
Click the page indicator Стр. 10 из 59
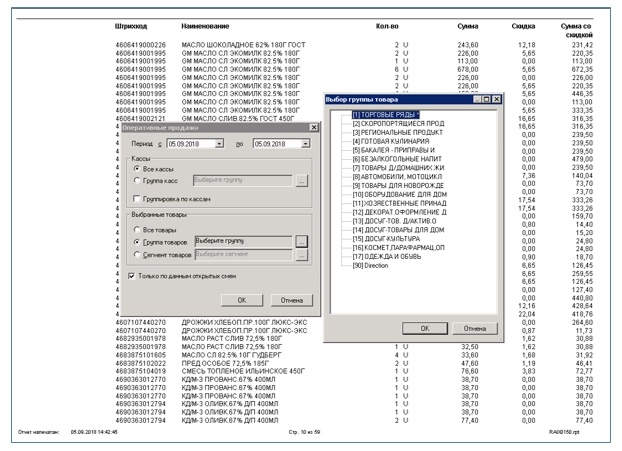304,432
